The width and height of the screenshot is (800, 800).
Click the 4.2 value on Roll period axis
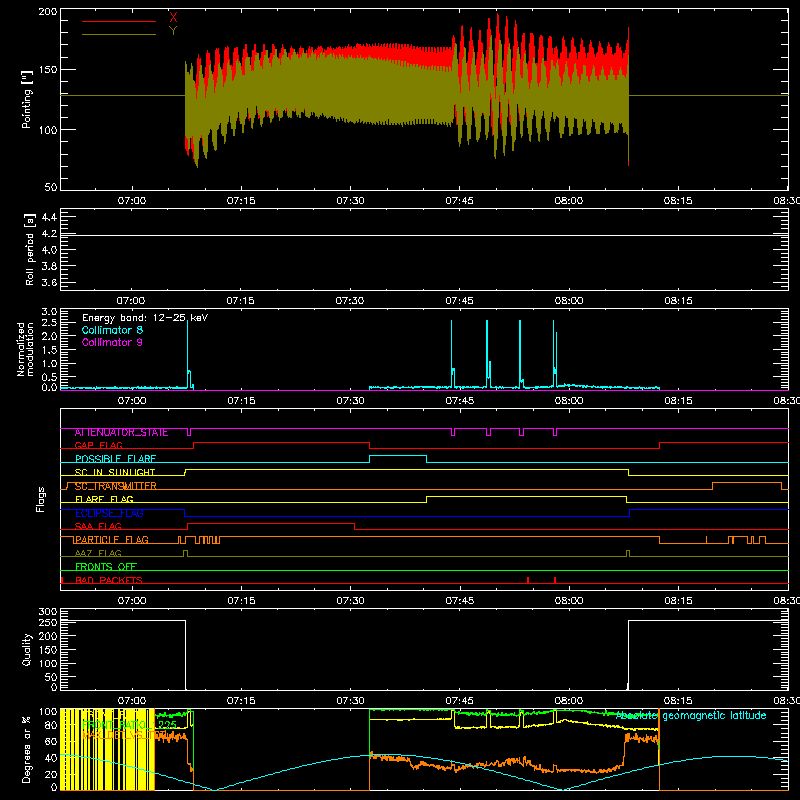49,234
